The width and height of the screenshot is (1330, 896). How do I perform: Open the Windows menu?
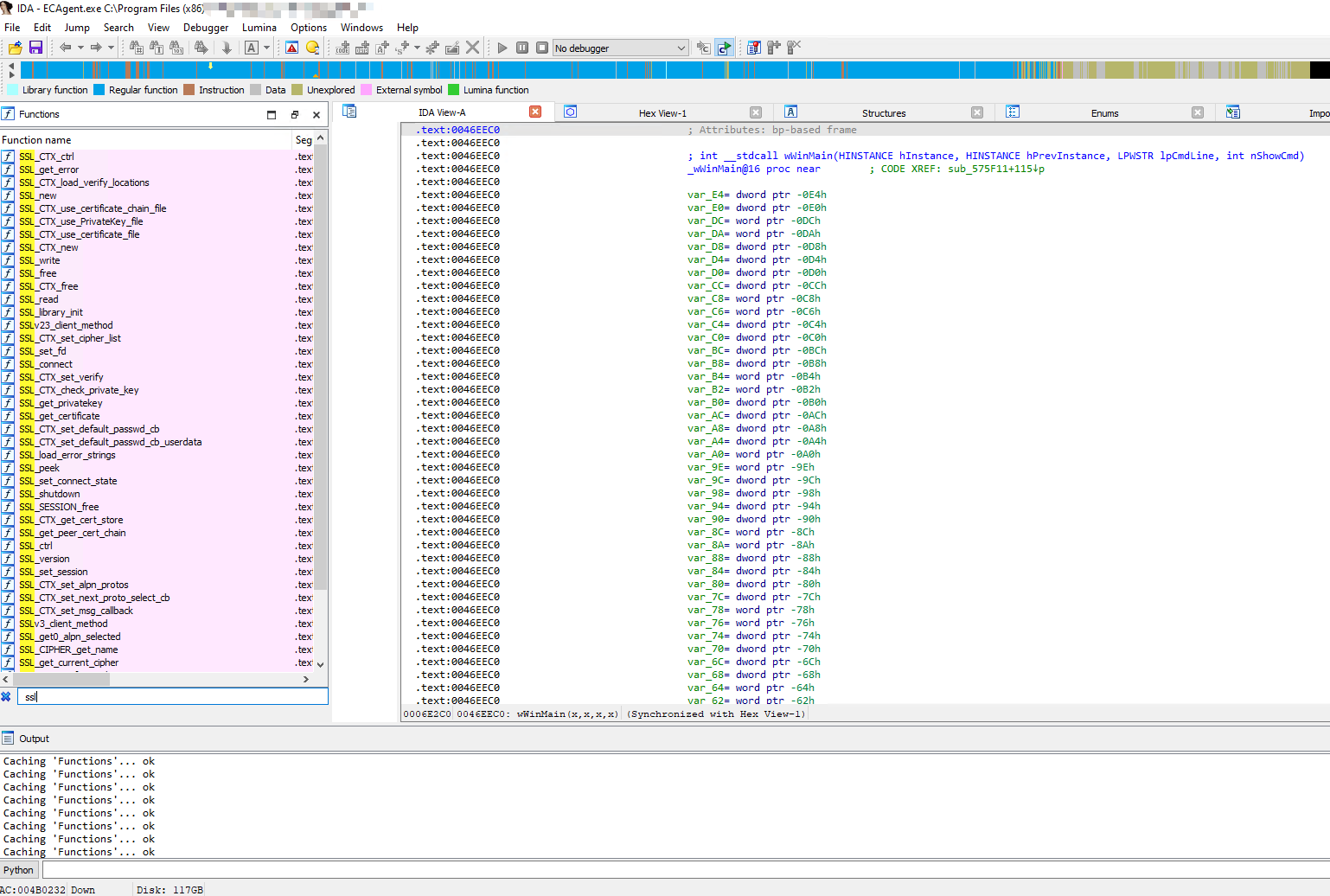pyautogui.click(x=361, y=28)
